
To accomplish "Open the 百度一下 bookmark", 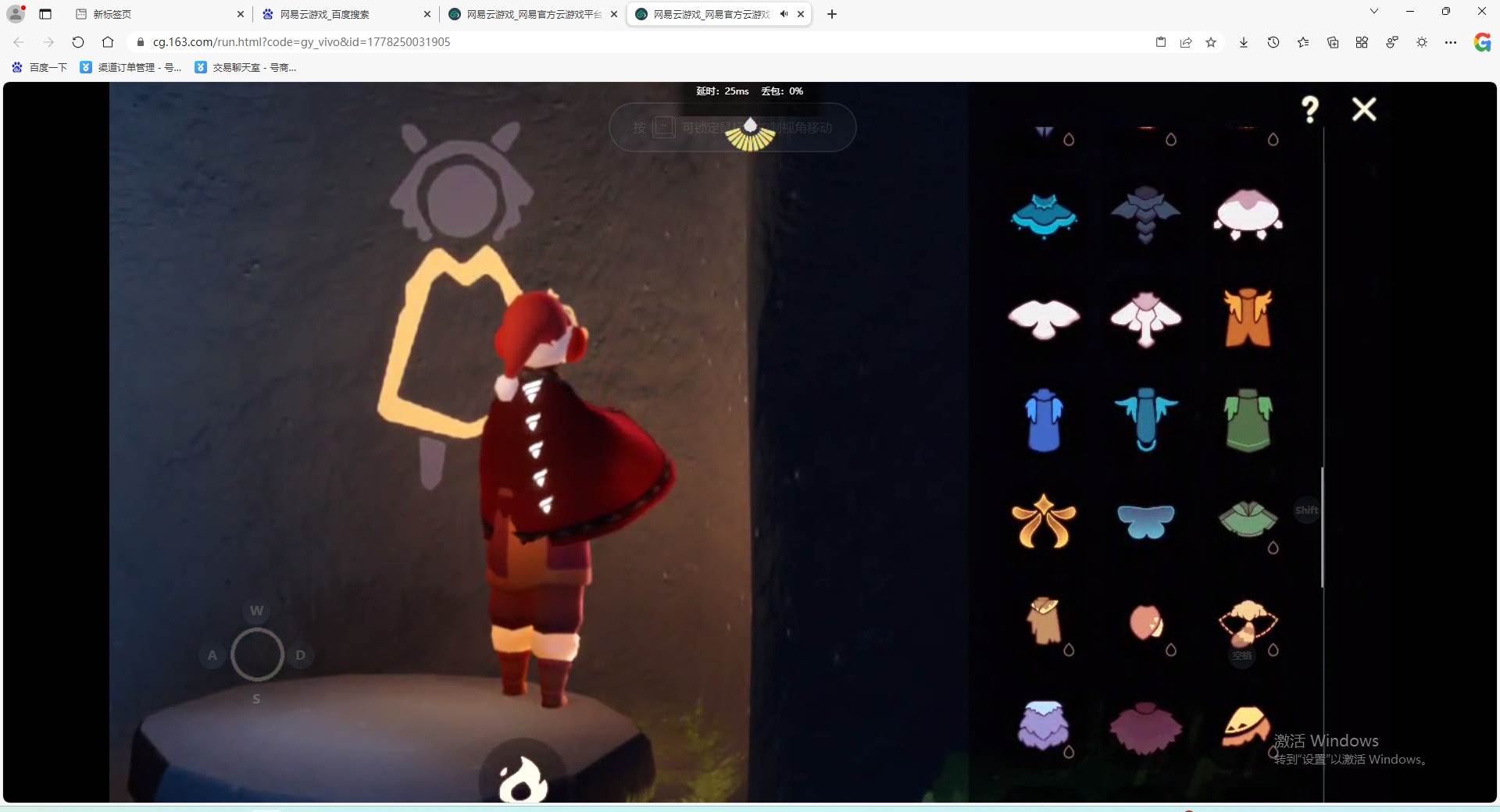I will [39, 68].
